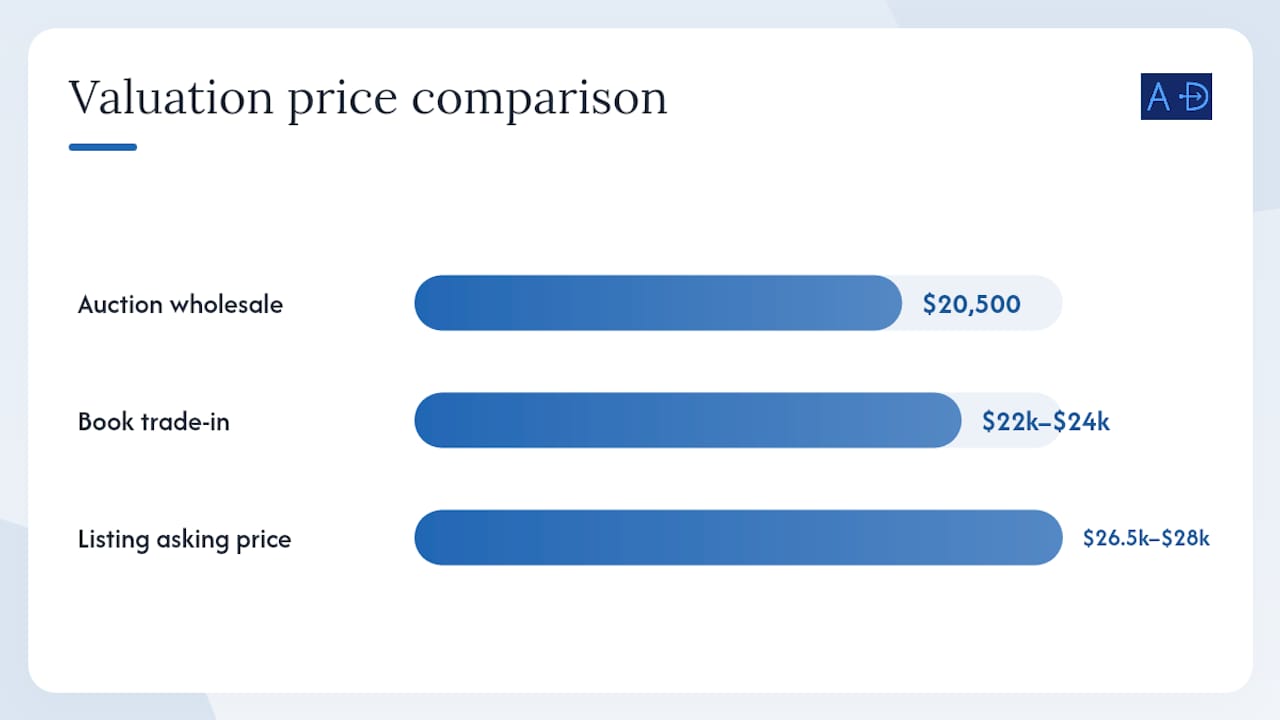Select the Listing asking price label
The height and width of the screenshot is (720, 1280).
[184, 540]
